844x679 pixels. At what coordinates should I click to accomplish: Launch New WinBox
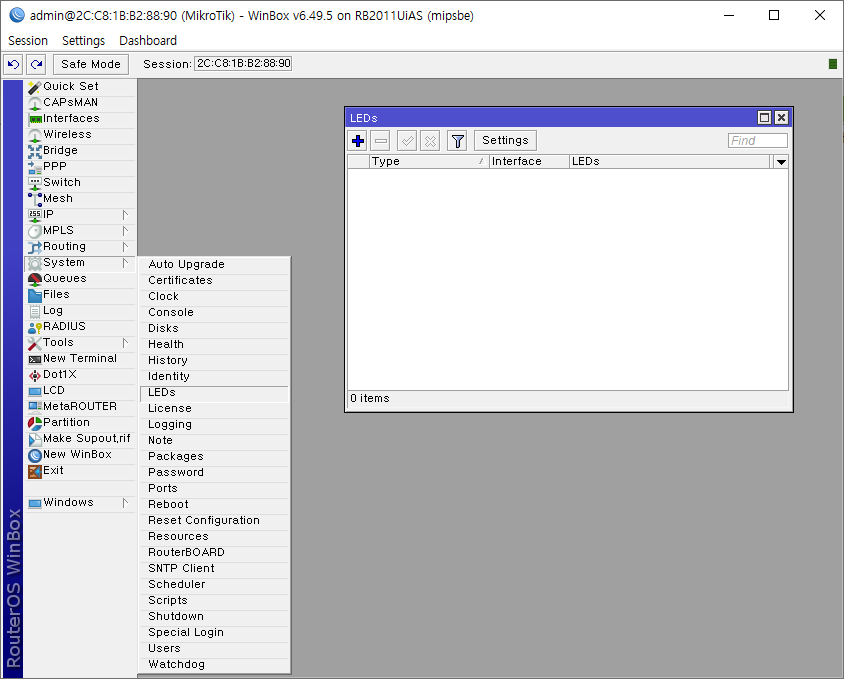80,454
